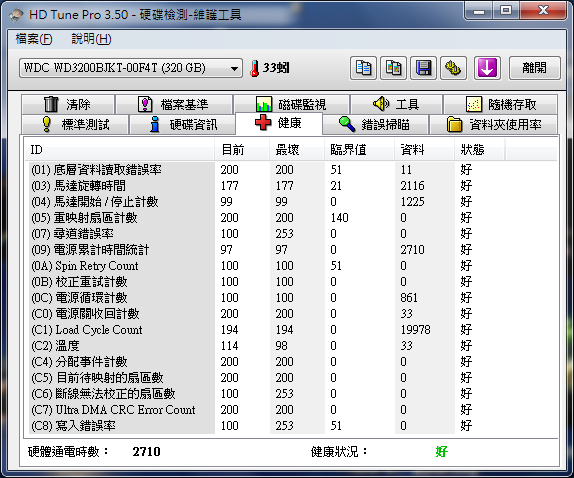Switch to the 資料夾使用率 tab

(x=493, y=124)
